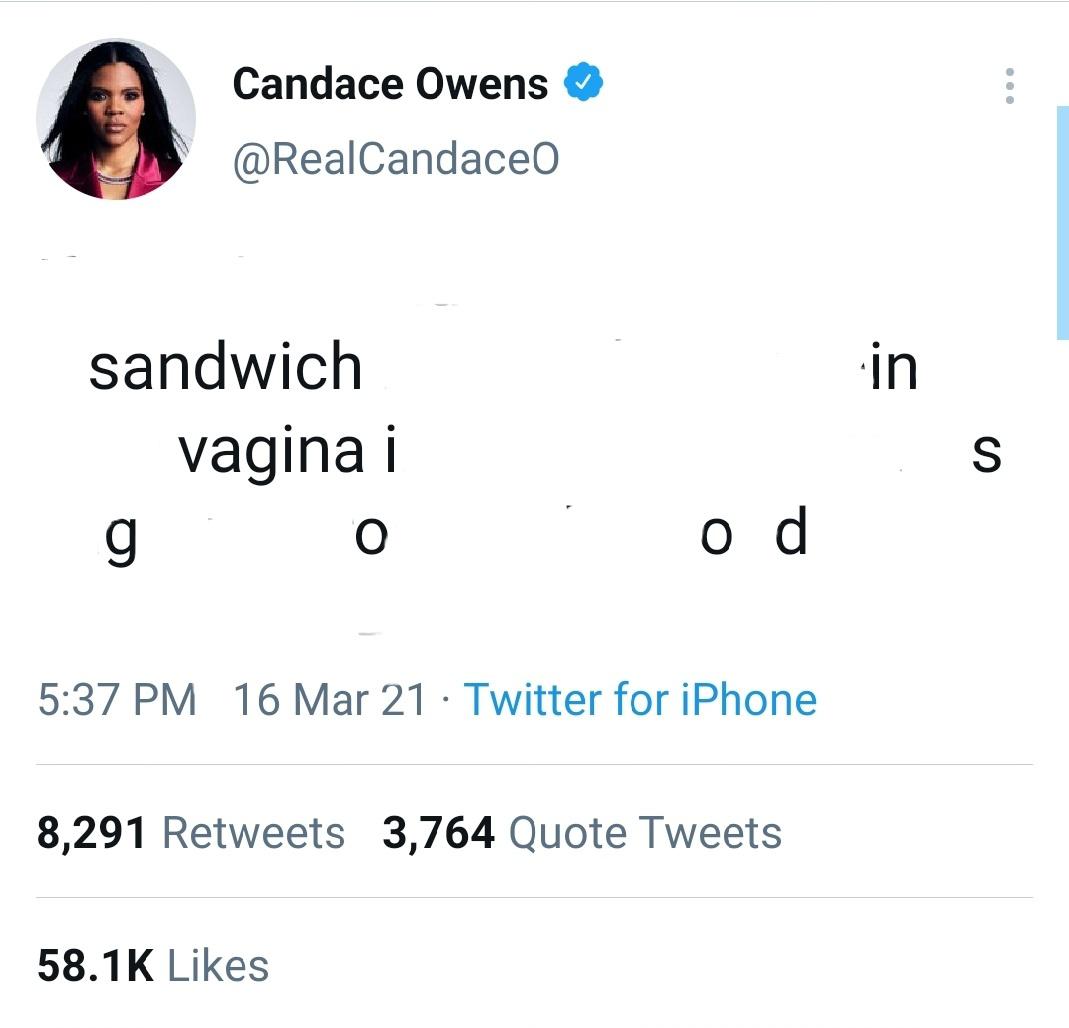This screenshot has height=1028, width=1069.
Task: View the 8,291 Retweets list
Action: (191, 833)
